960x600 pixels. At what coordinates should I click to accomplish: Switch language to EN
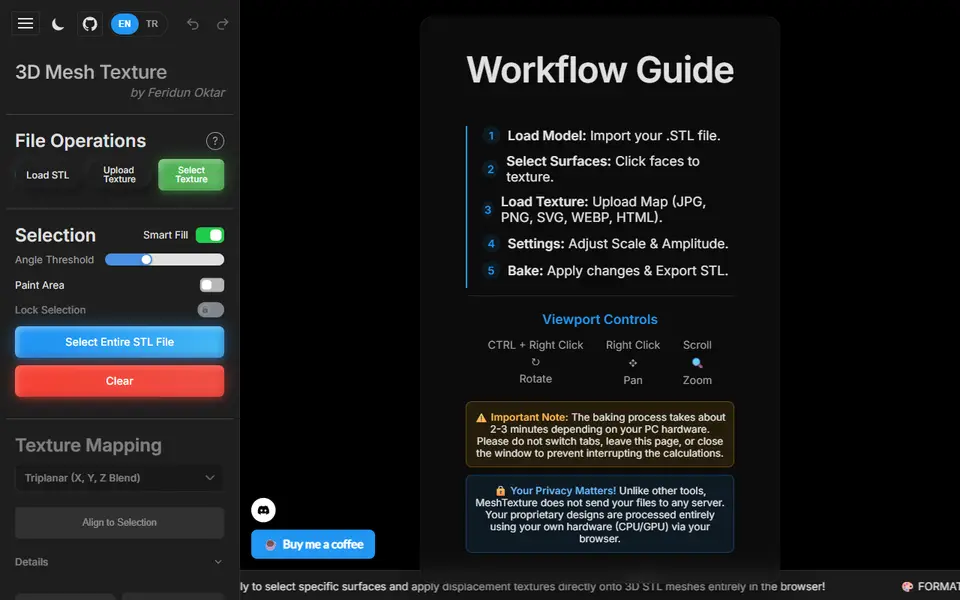pyautogui.click(x=124, y=24)
